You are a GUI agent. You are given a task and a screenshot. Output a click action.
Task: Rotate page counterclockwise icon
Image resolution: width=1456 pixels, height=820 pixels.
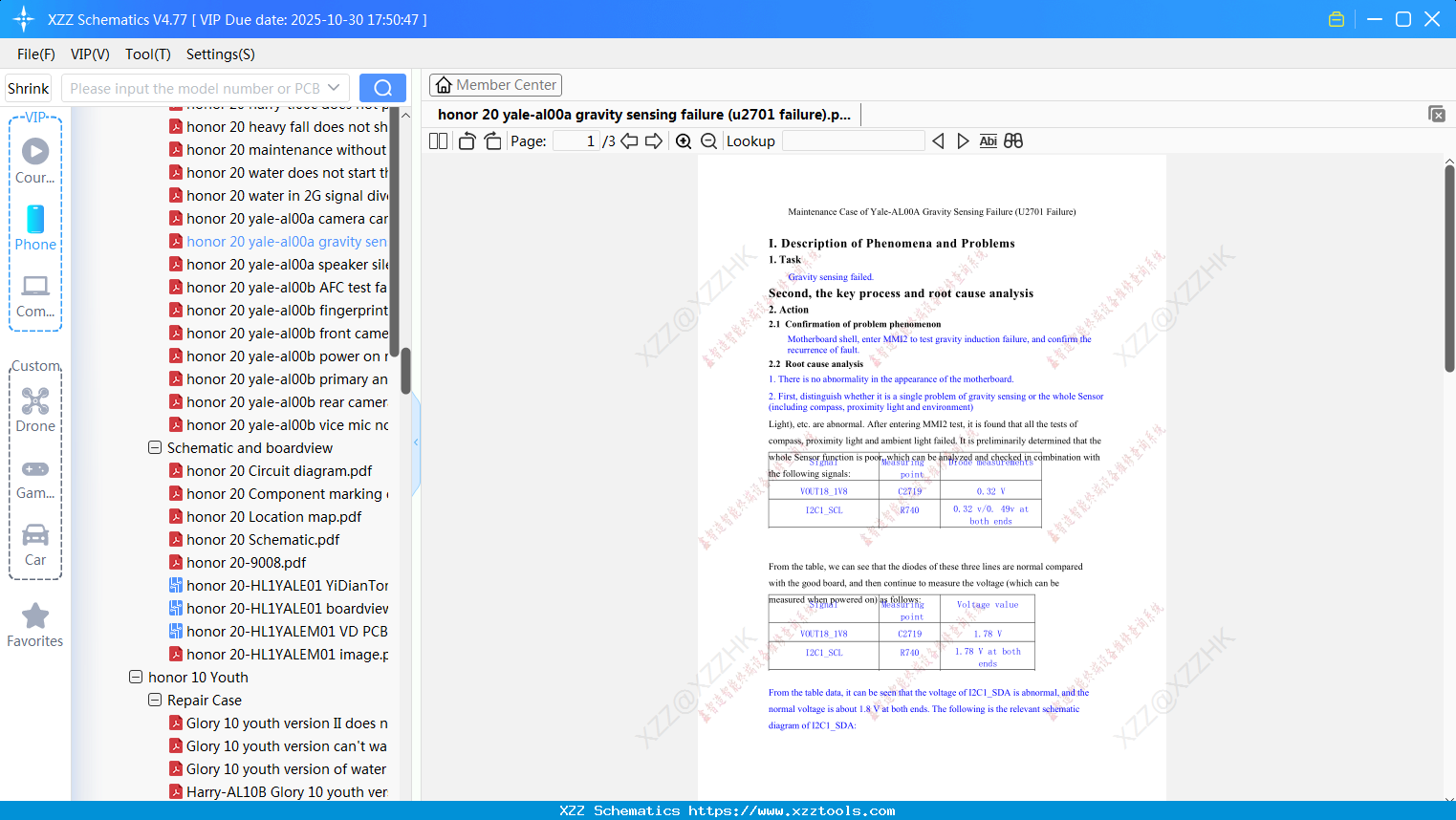(467, 141)
